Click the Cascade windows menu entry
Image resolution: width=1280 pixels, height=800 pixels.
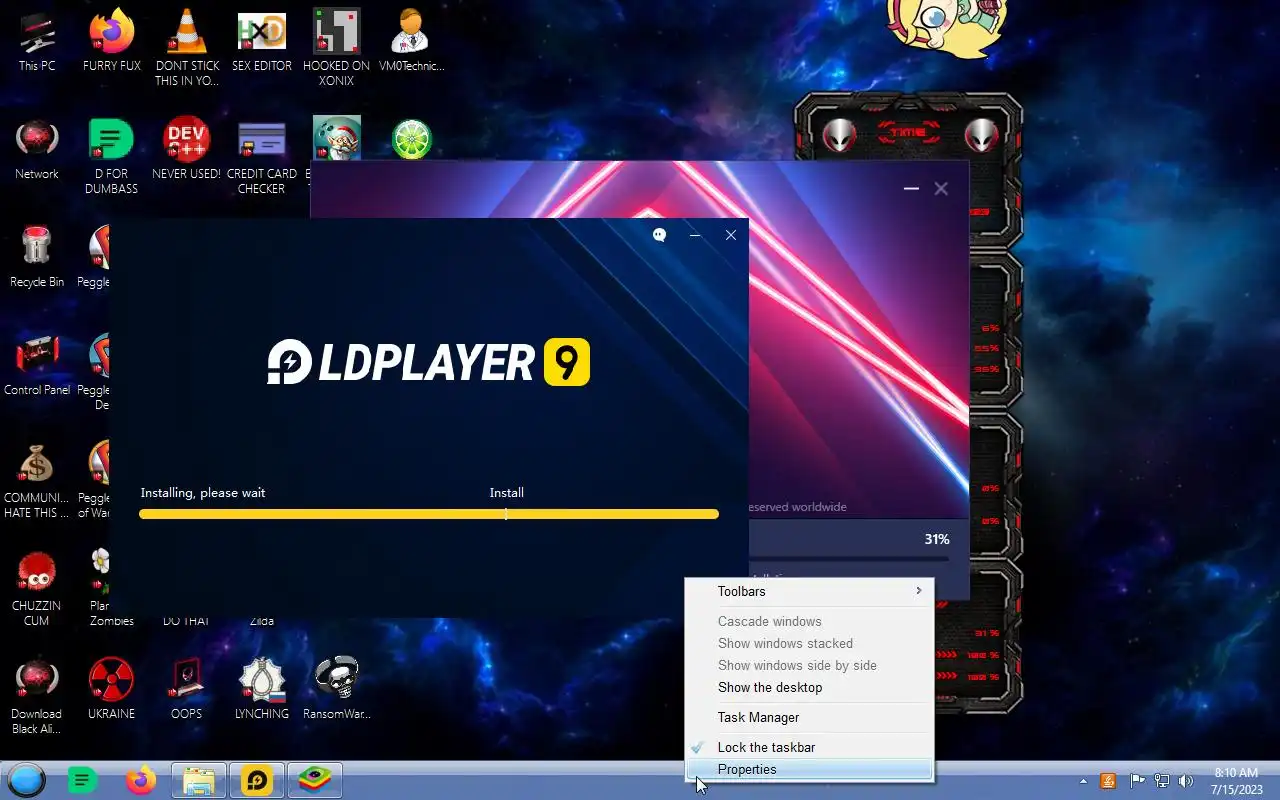(x=809, y=621)
